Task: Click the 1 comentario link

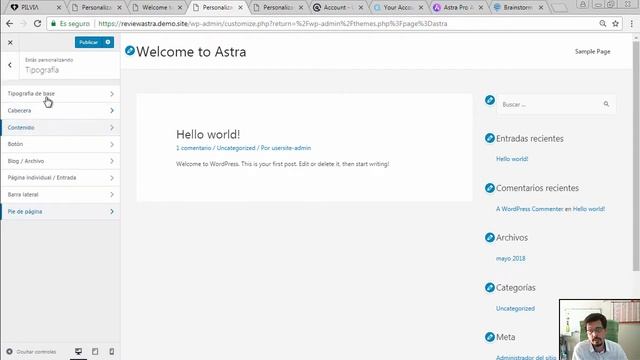Action: point(193,148)
